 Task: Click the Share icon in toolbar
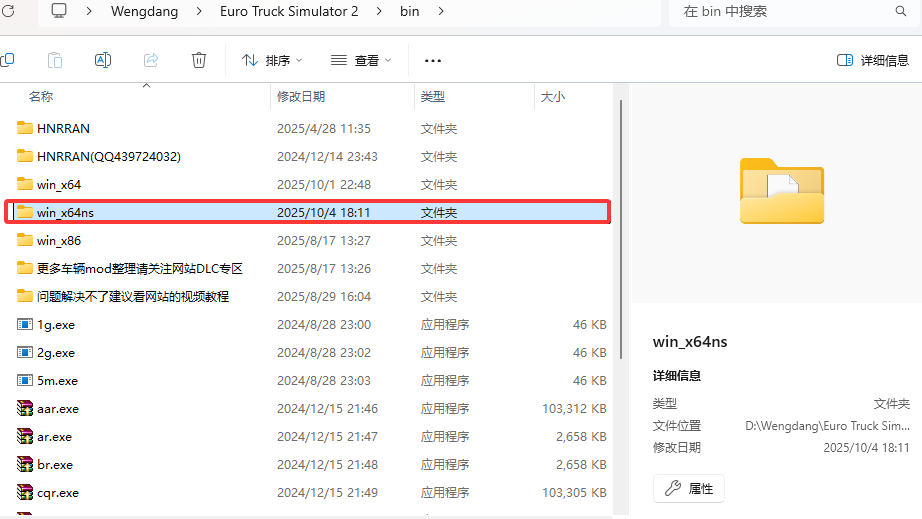(151, 60)
